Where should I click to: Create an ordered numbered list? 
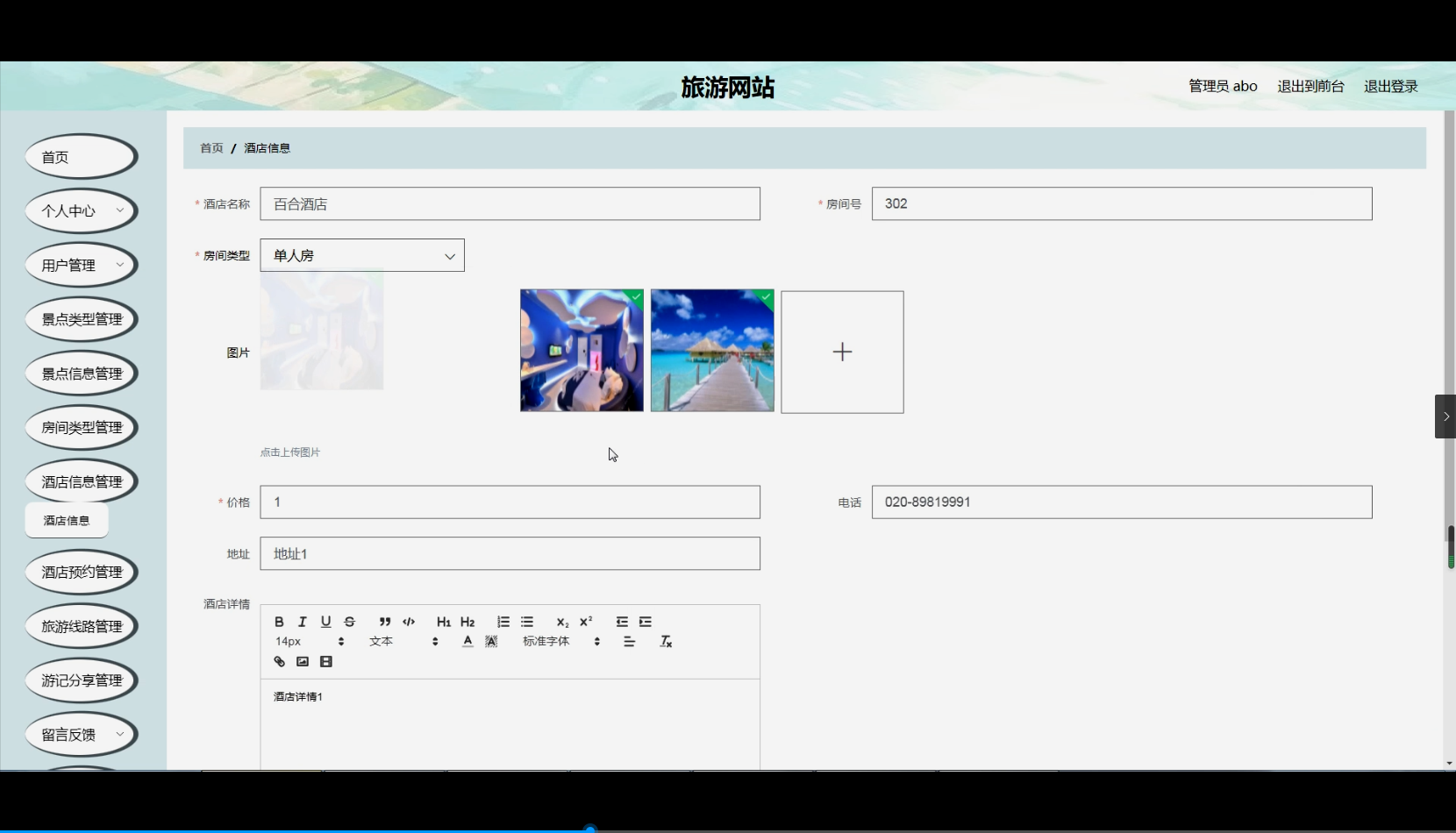point(503,622)
